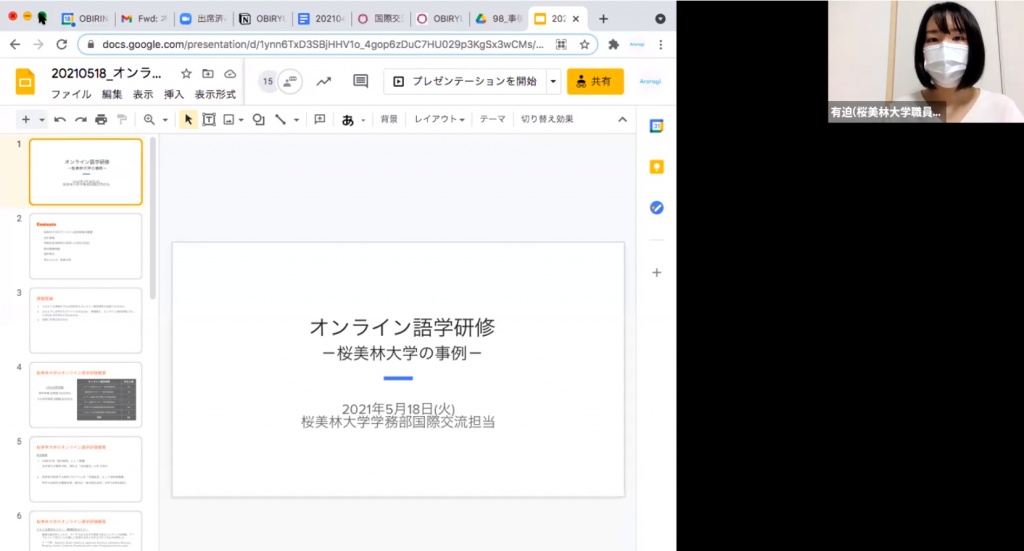Select the shape insert tool
Screen dimensions: 1024x551
pos(258,119)
